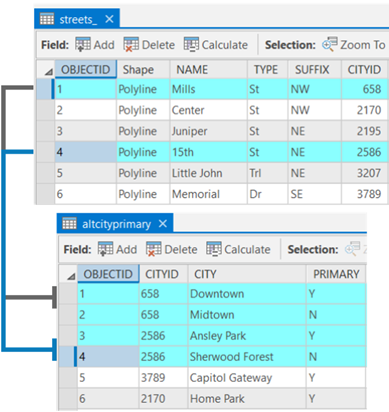Click the Midtown city cell
Screen dimensions: 389x412
click(x=247, y=315)
